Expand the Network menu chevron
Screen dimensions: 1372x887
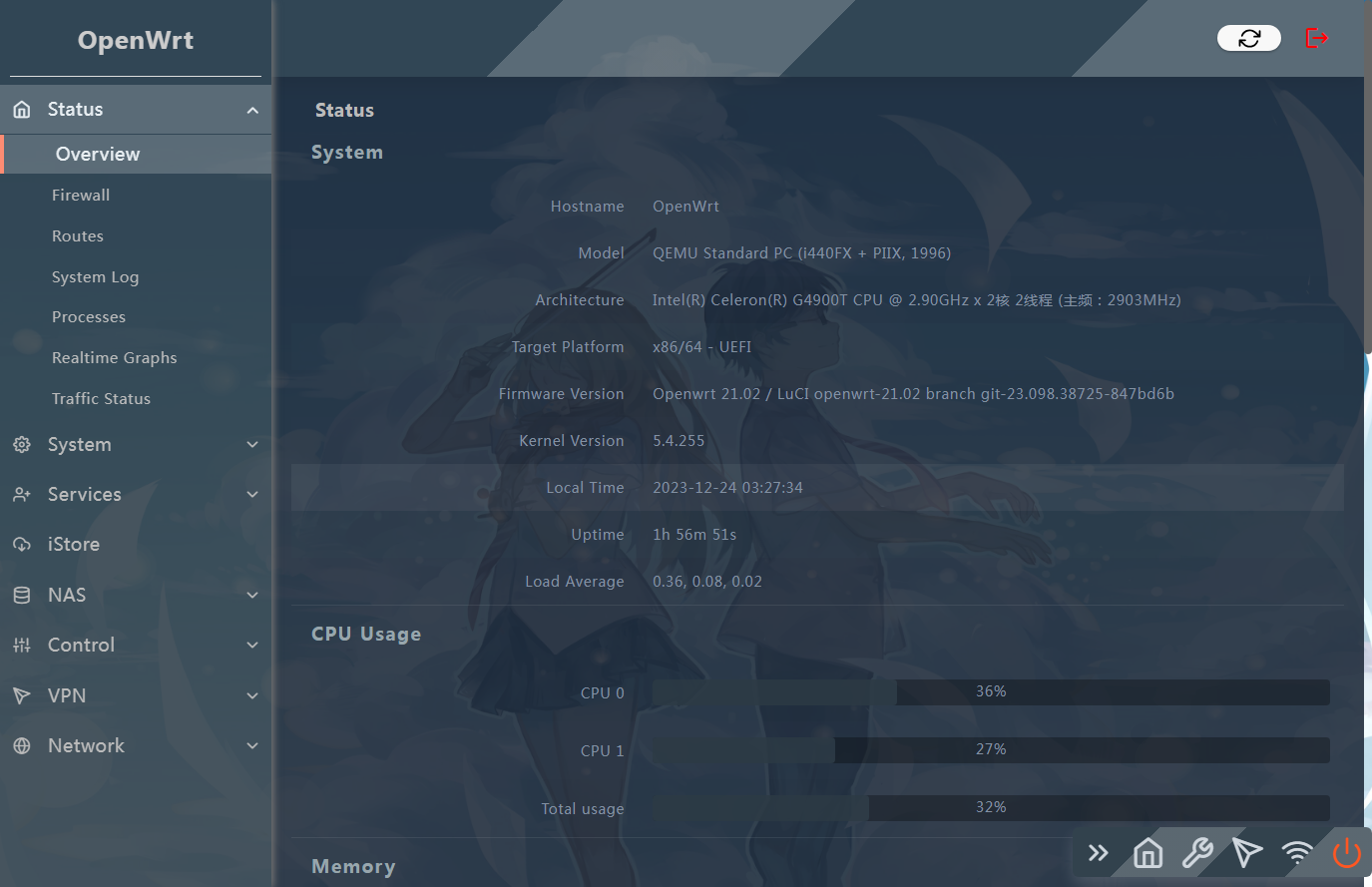252,746
